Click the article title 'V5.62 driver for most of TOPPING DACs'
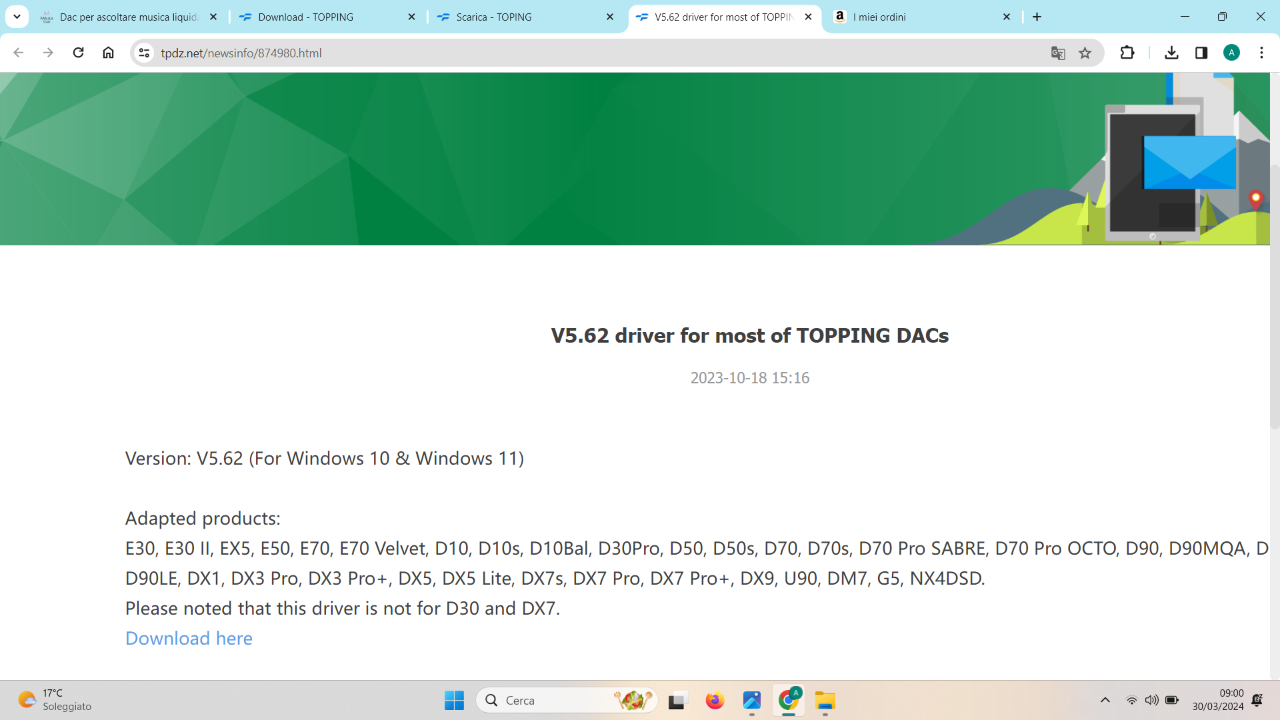Viewport: 1280px width, 720px height. (x=750, y=335)
